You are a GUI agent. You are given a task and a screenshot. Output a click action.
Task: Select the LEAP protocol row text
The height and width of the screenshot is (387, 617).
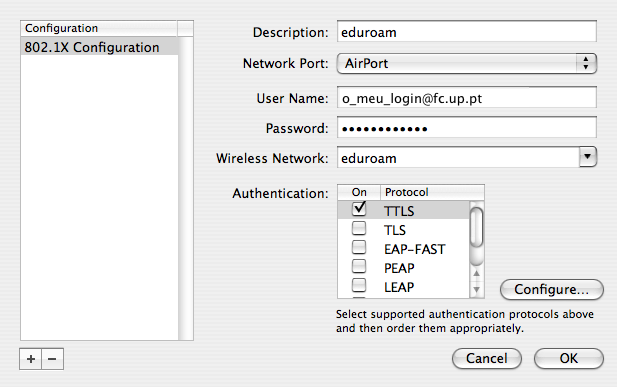pos(399,287)
